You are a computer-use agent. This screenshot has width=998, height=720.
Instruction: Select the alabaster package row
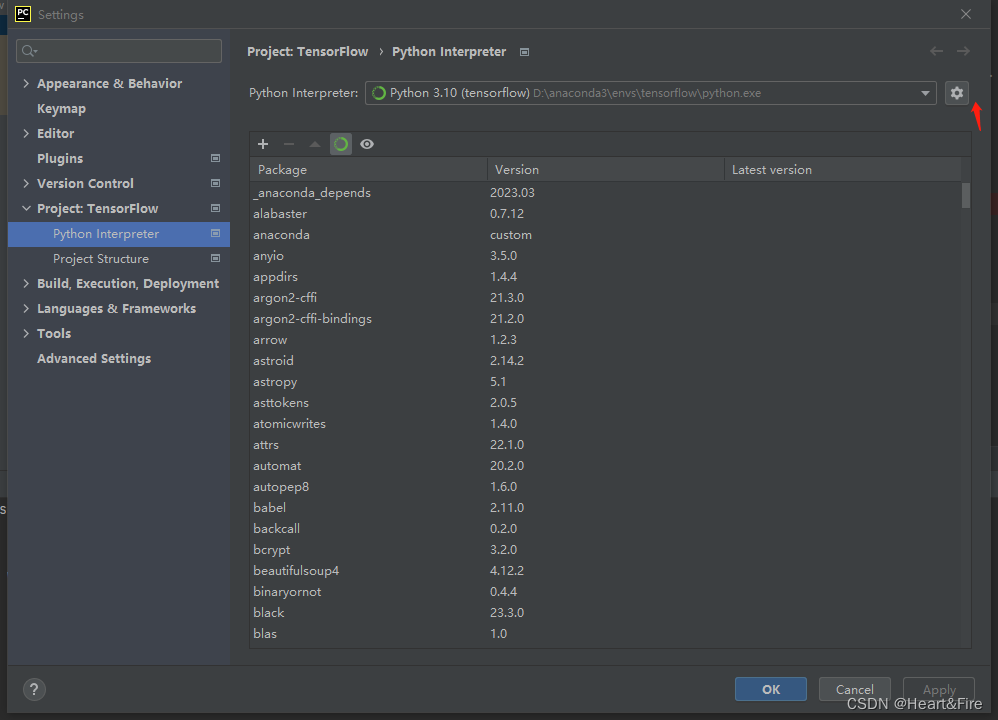605,213
